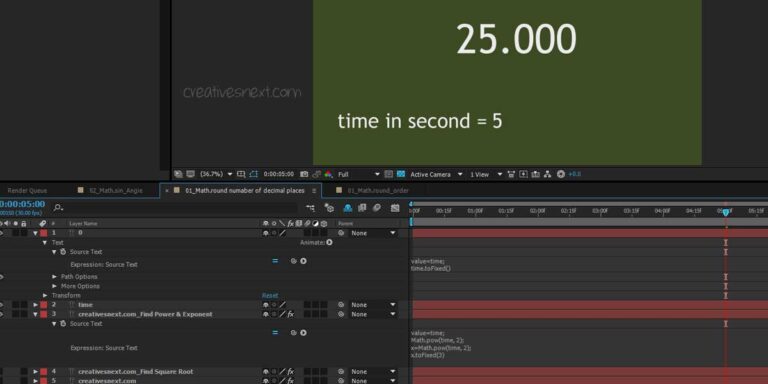Viewport: 768px width, 384px height.
Task: Open Parent dropdown for time layer
Action: click(x=373, y=305)
